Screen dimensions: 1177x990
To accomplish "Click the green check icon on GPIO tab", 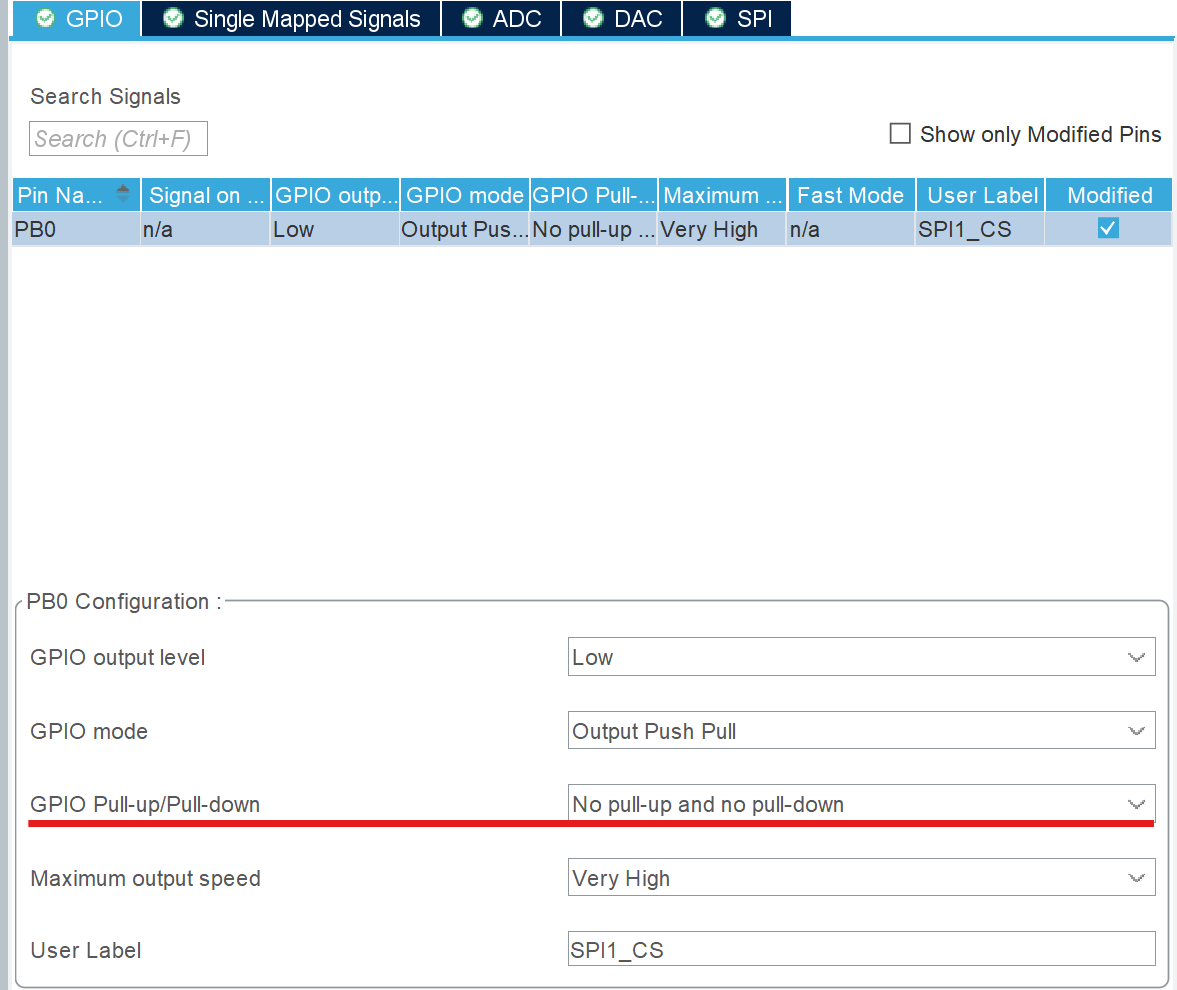I will [45, 18].
